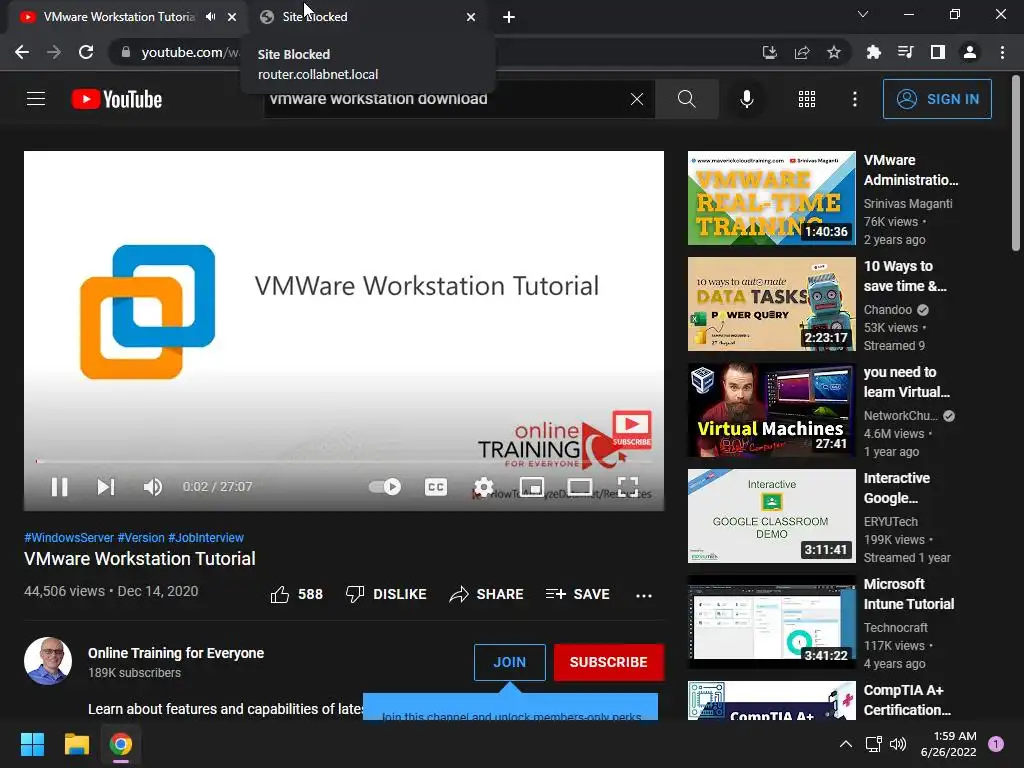1024x768 pixels.
Task: Bookmark this page with star
Action: [x=834, y=52]
